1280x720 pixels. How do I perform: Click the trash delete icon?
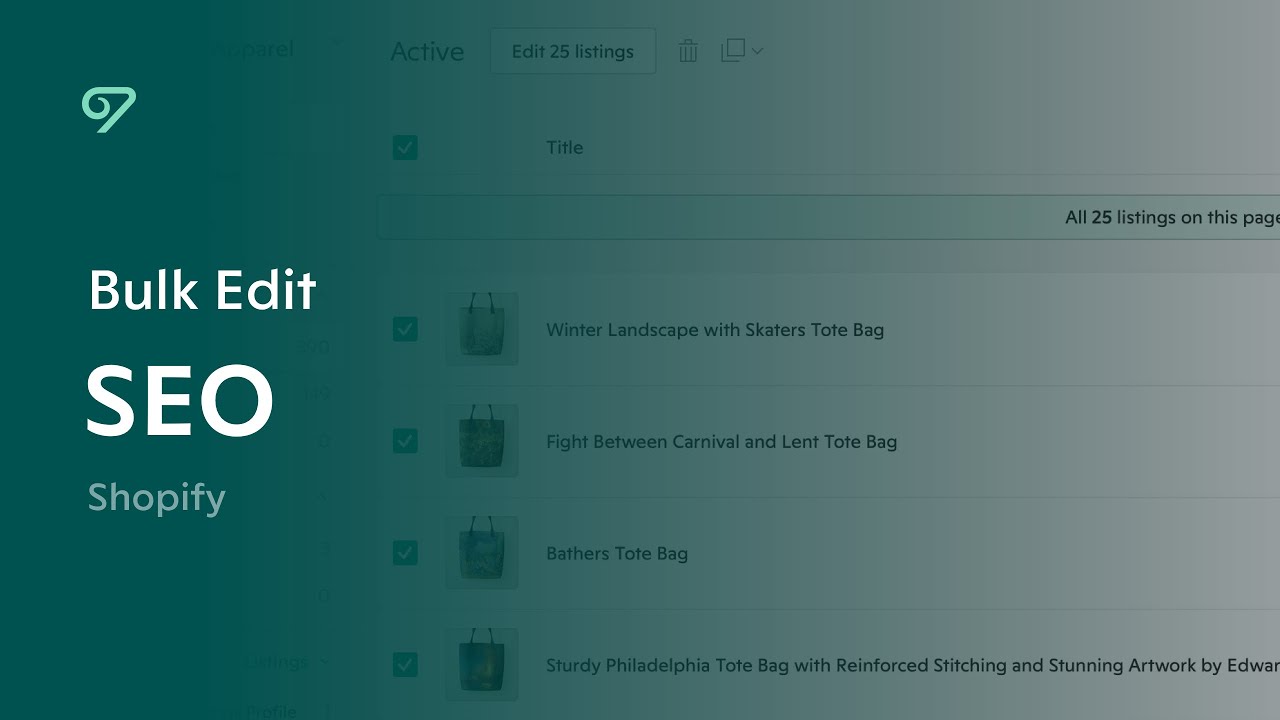[x=688, y=51]
